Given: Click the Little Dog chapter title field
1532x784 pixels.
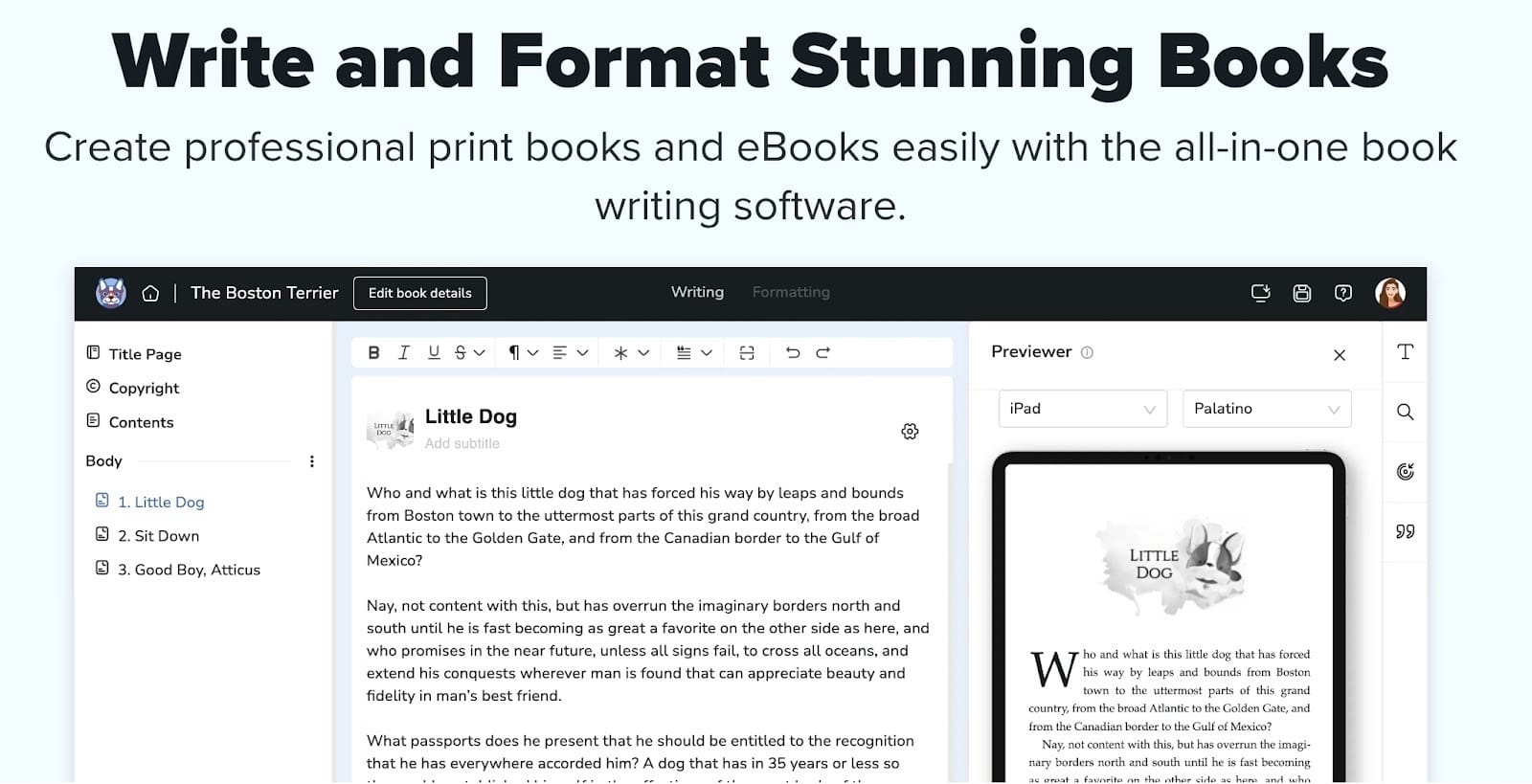Looking at the screenshot, I should point(471,416).
